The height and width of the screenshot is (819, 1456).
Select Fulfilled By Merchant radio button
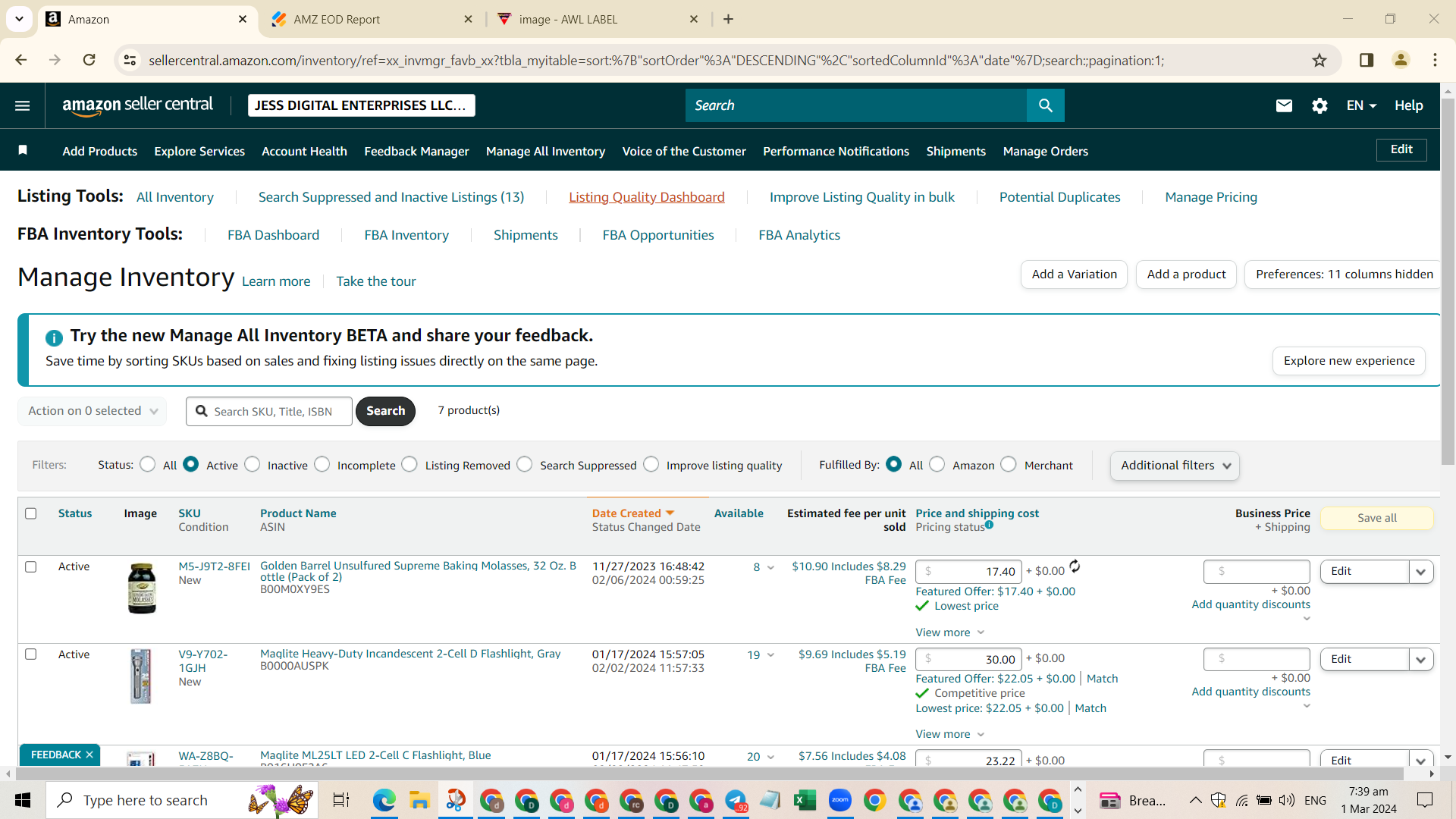pos(1009,464)
